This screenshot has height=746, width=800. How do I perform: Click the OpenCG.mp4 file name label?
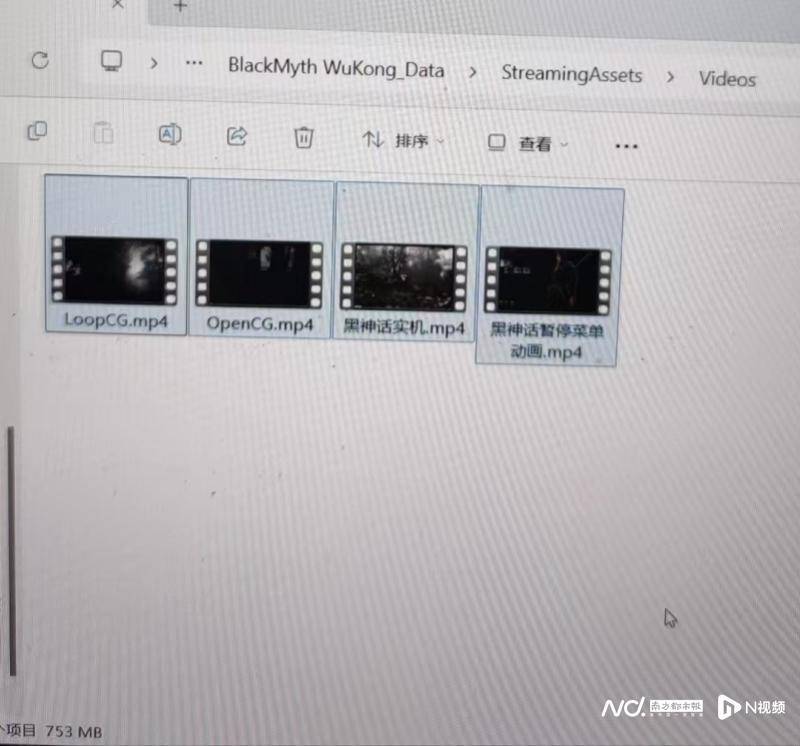pyautogui.click(x=260, y=324)
